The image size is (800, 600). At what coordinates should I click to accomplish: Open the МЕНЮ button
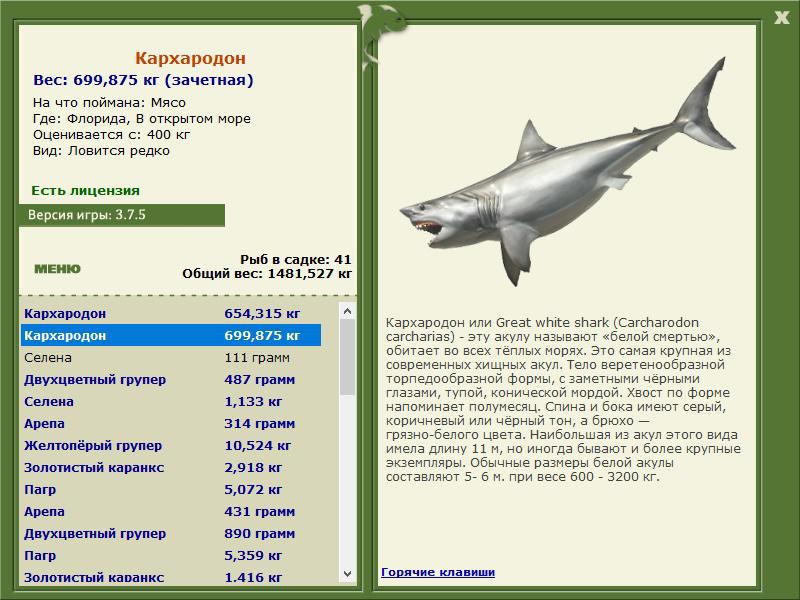[57, 269]
